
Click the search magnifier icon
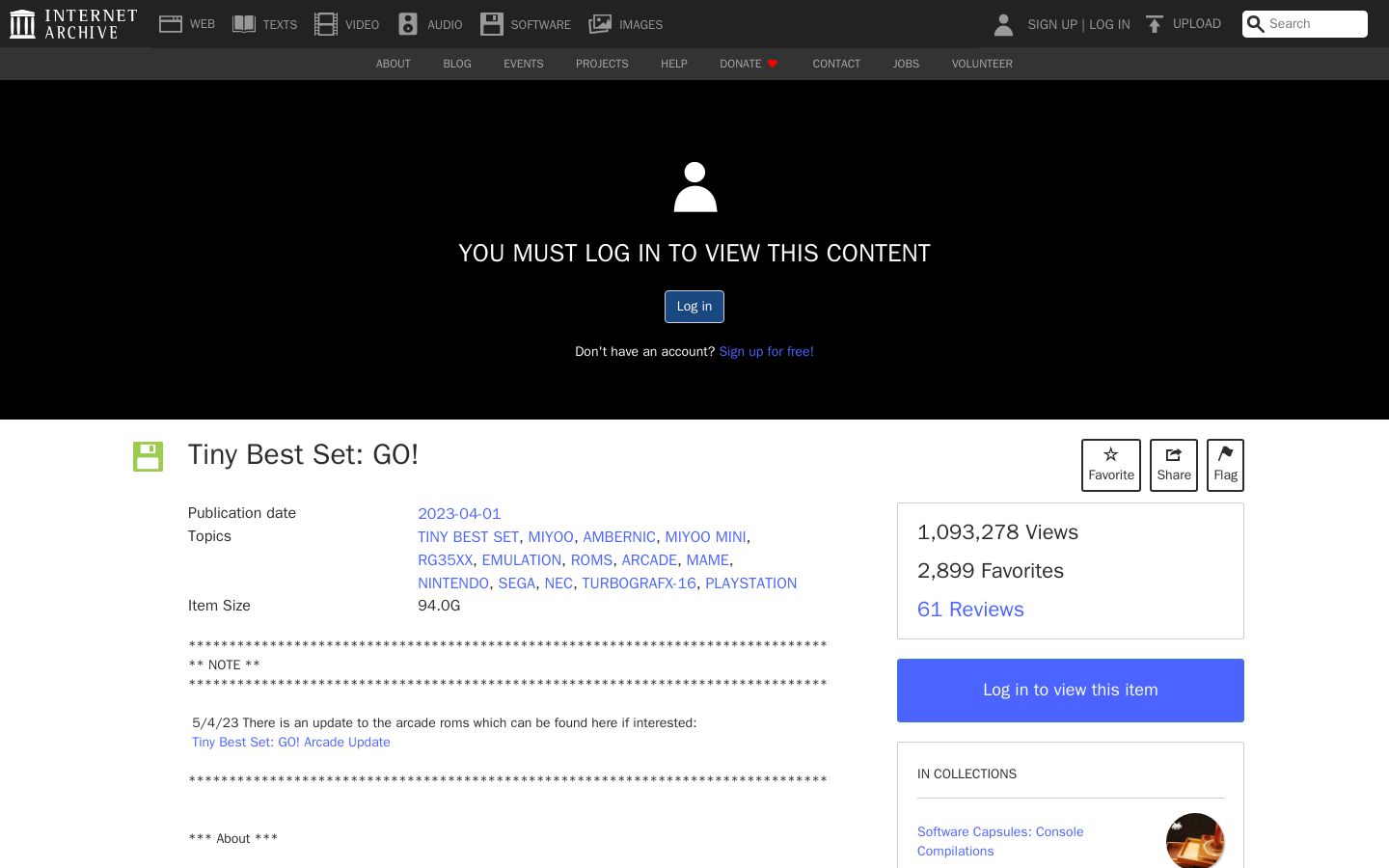(x=1255, y=24)
